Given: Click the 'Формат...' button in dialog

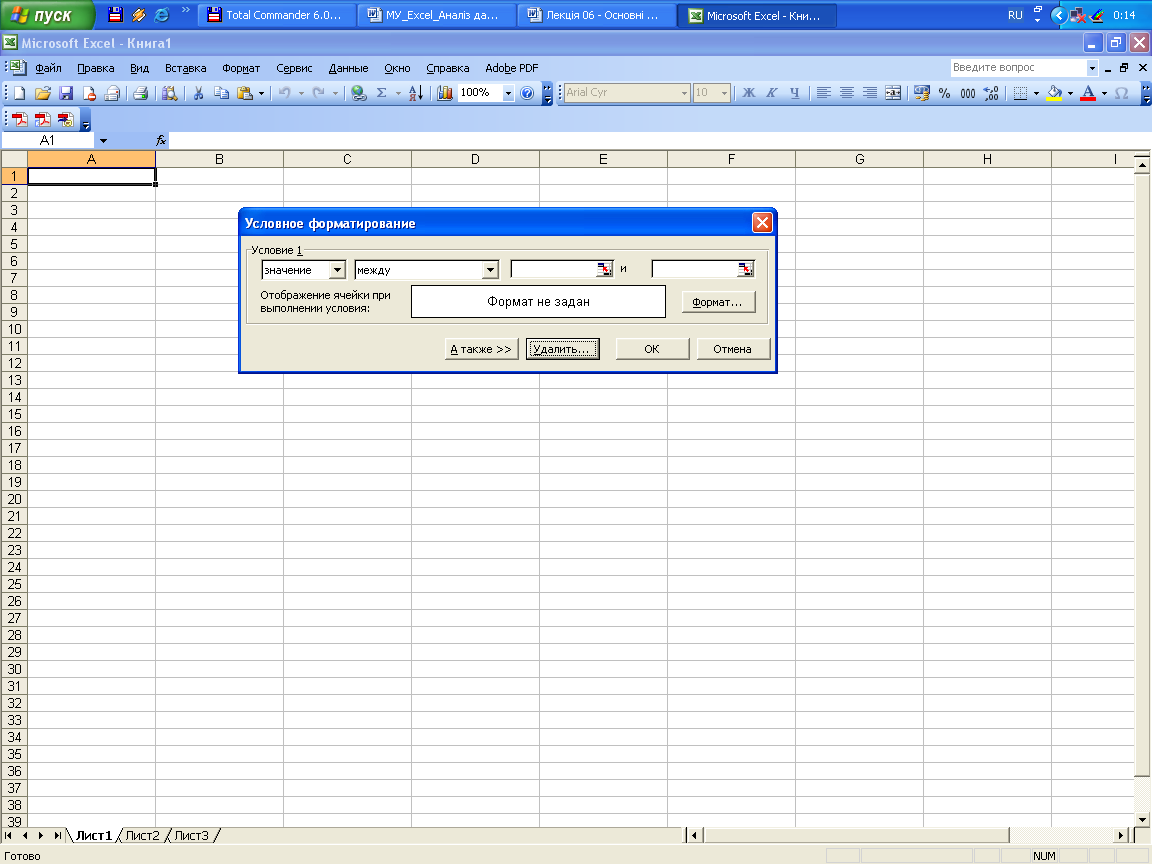Looking at the screenshot, I should (x=718, y=302).
